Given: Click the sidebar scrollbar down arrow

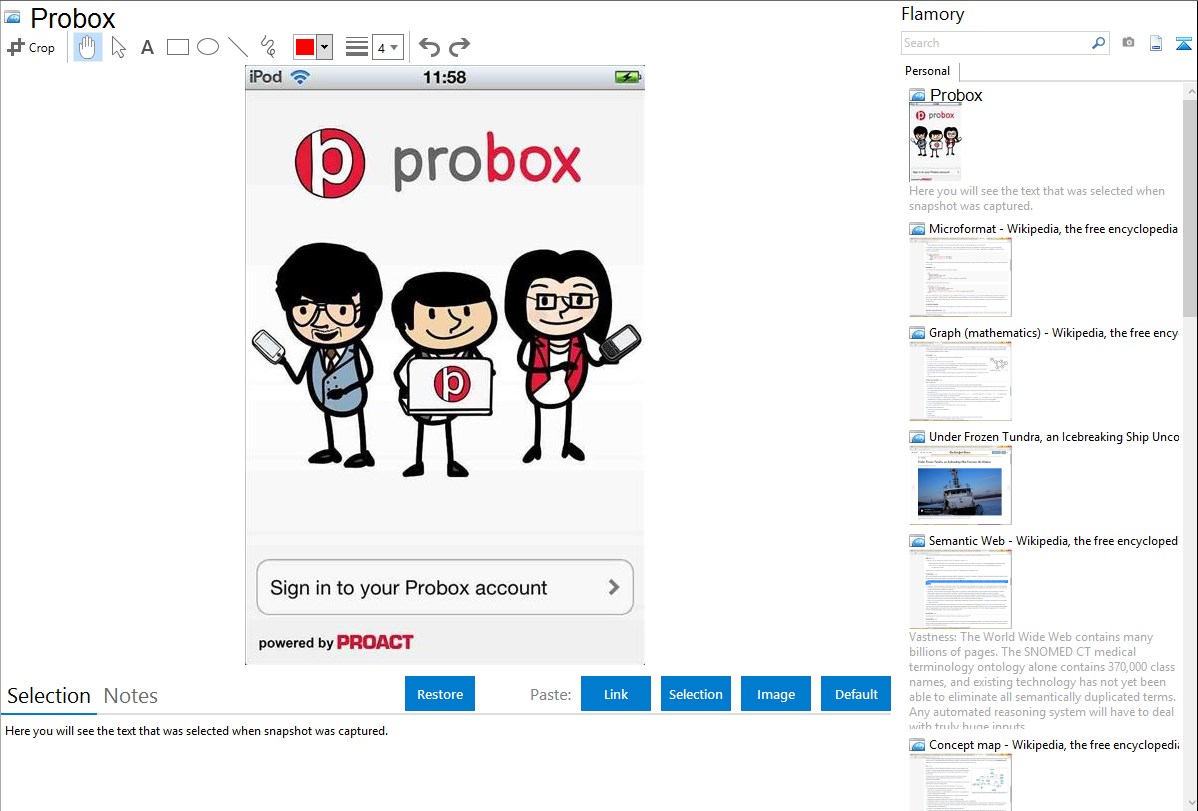Looking at the screenshot, I should pos(1190,803).
